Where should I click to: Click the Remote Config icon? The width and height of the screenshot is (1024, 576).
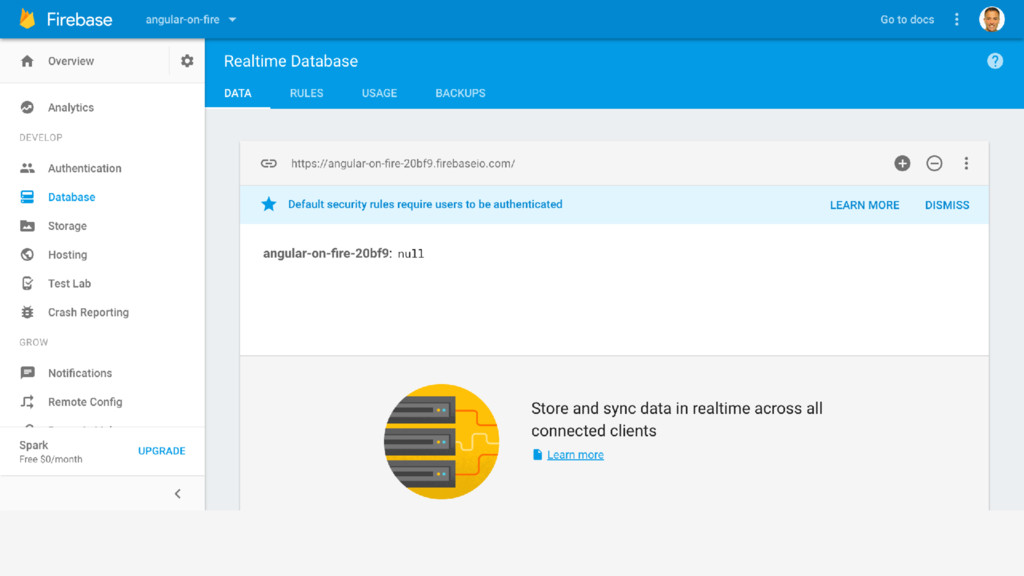(27, 402)
